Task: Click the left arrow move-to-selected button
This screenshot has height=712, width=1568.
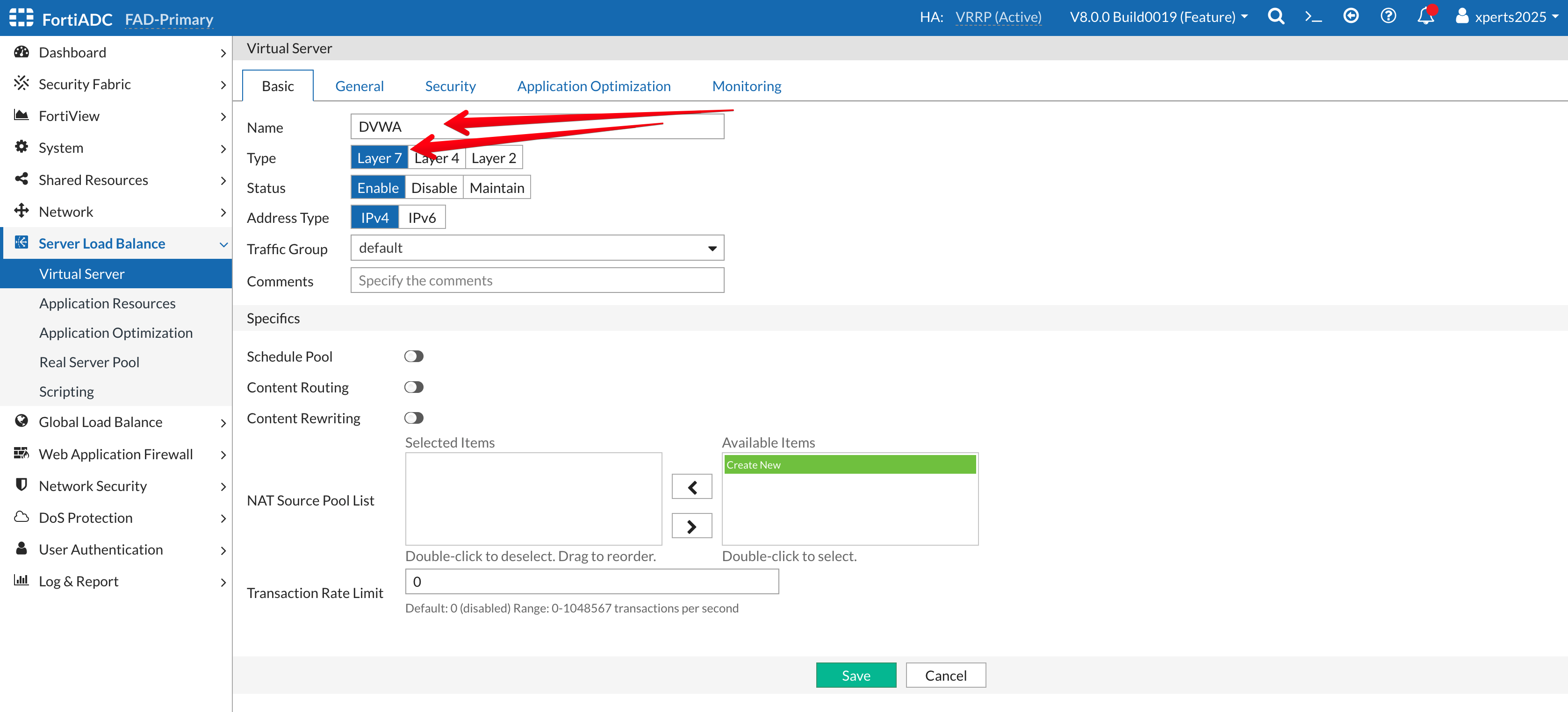Action: 691,487
